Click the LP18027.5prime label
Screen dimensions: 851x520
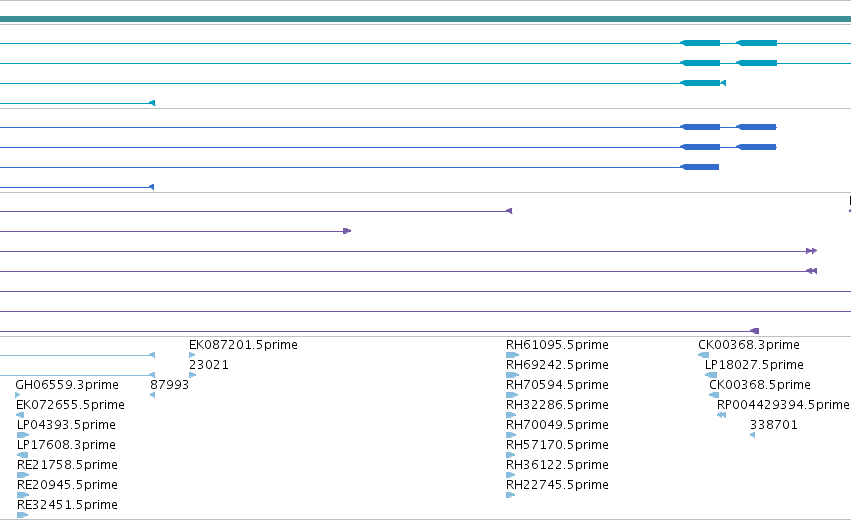(x=754, y=365)
